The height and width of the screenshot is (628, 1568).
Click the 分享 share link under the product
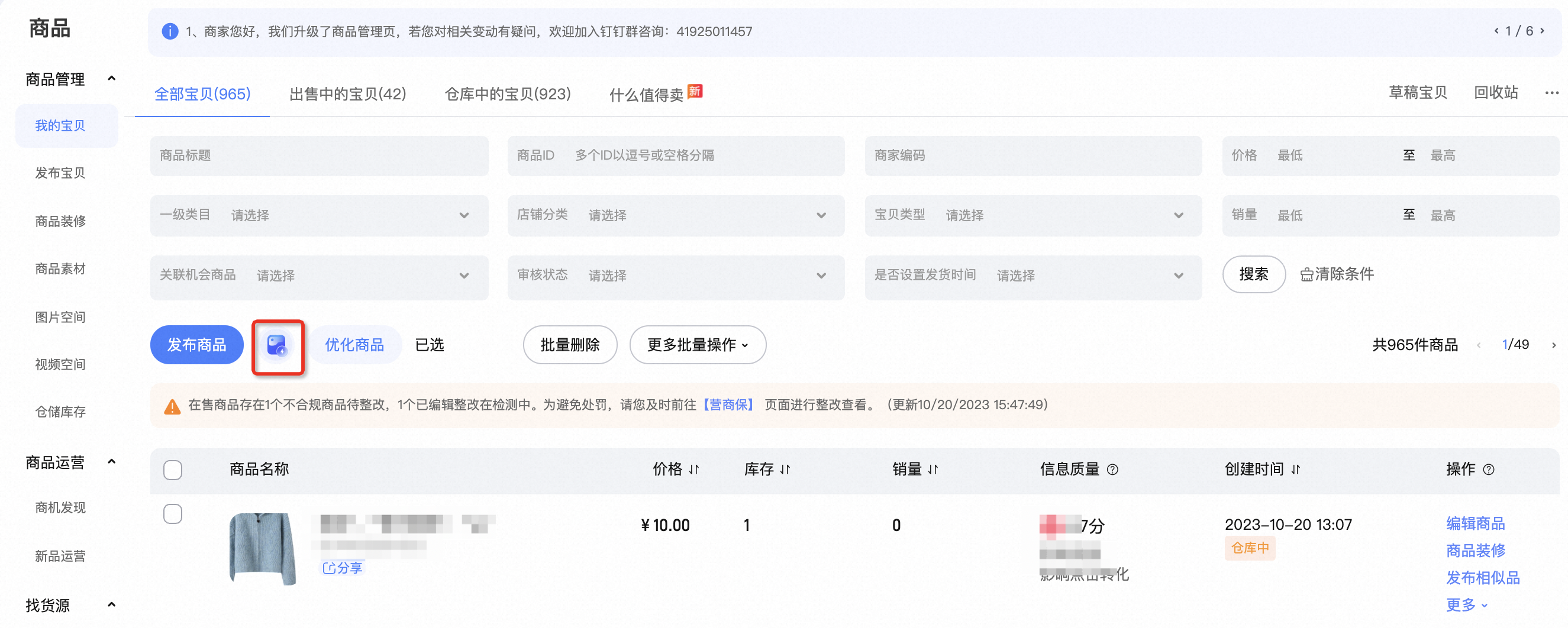(x=343, y=568)
